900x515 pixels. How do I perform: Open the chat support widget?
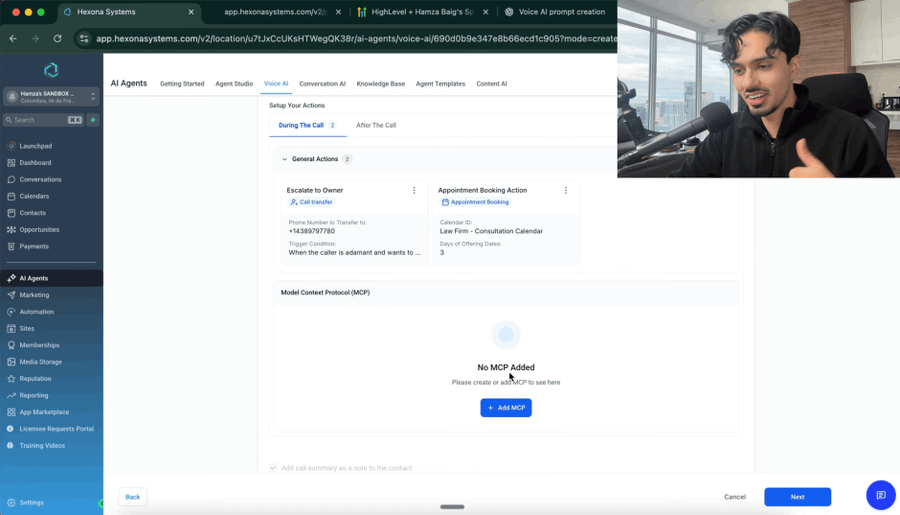[x=880, y=495]
